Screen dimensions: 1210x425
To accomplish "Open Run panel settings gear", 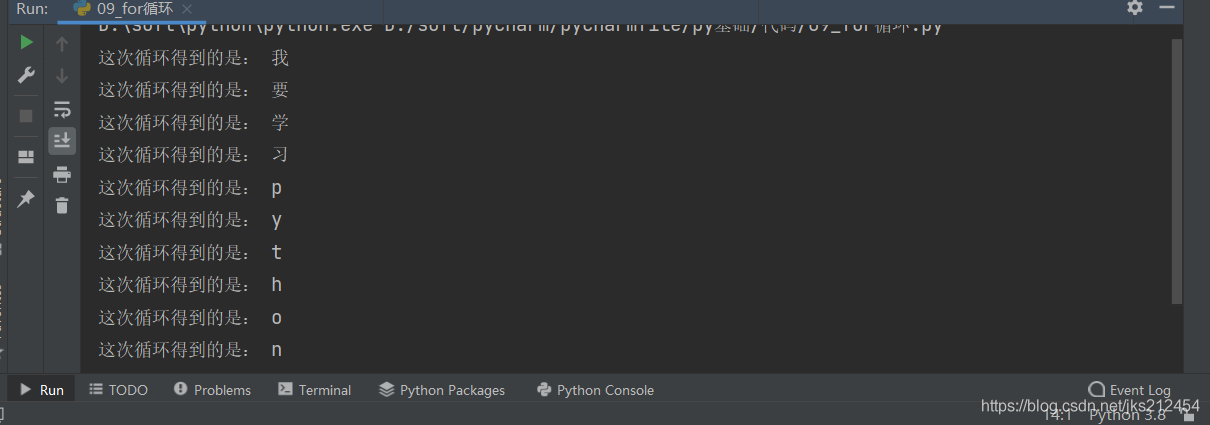I will tap(1134, 8).
